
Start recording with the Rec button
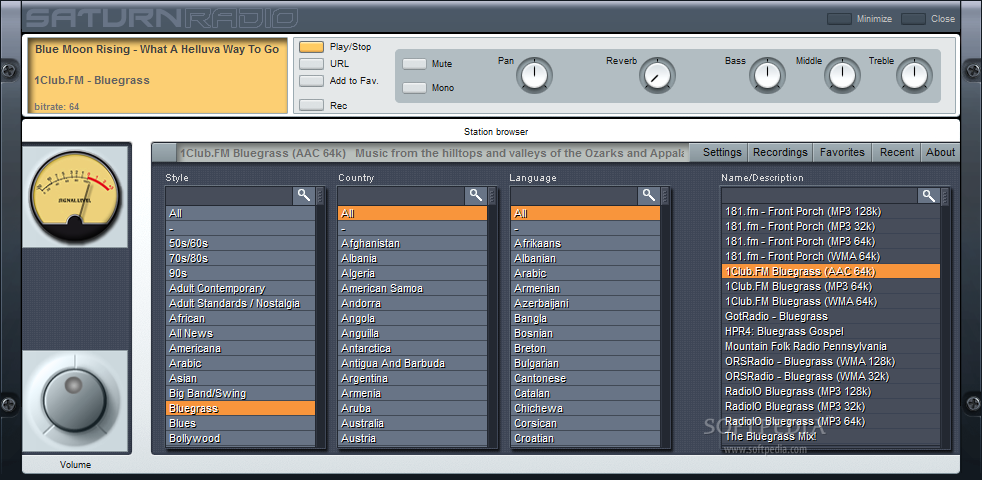[311, 105]
